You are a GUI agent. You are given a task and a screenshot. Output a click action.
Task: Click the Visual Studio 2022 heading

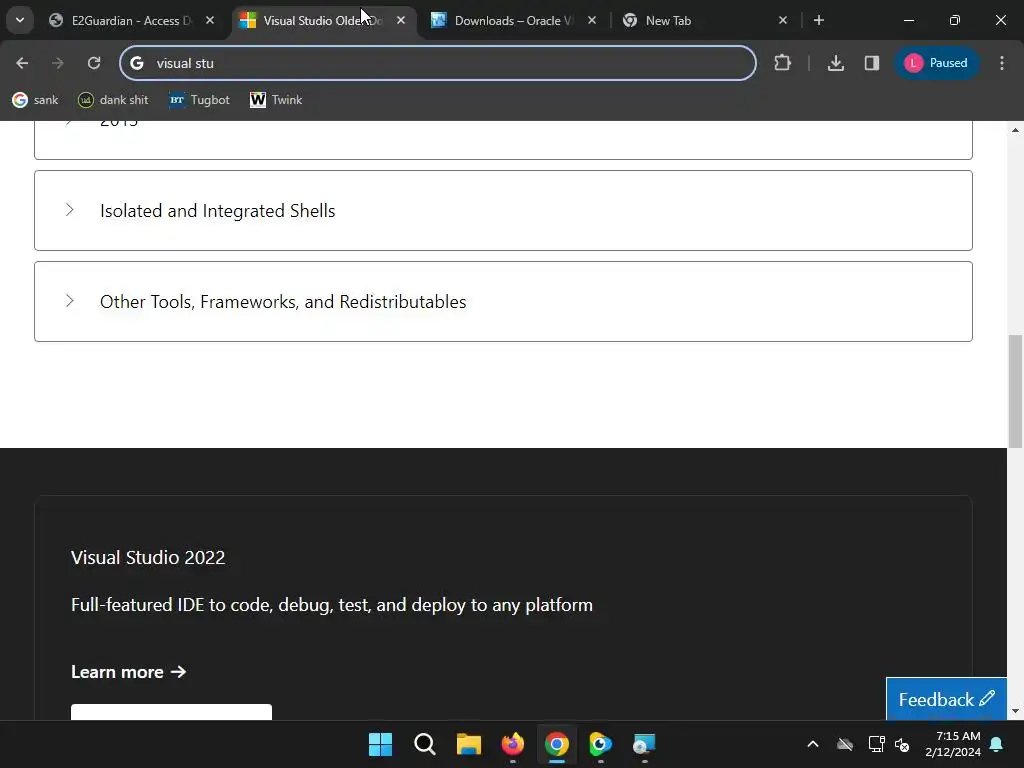point(148,557)
